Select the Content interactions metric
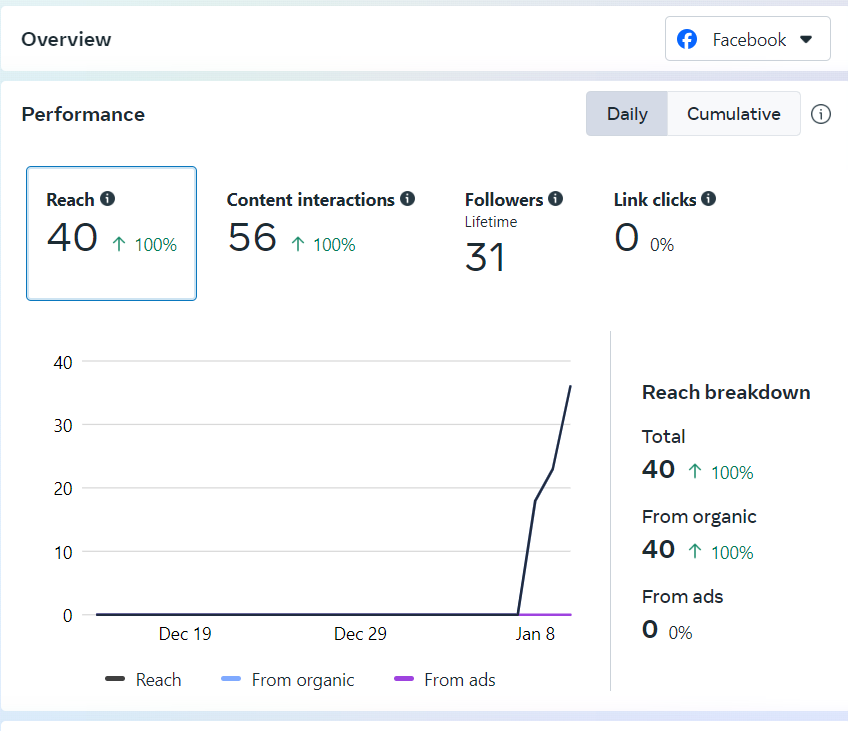The image size is (848, 731). pos(320,225)
